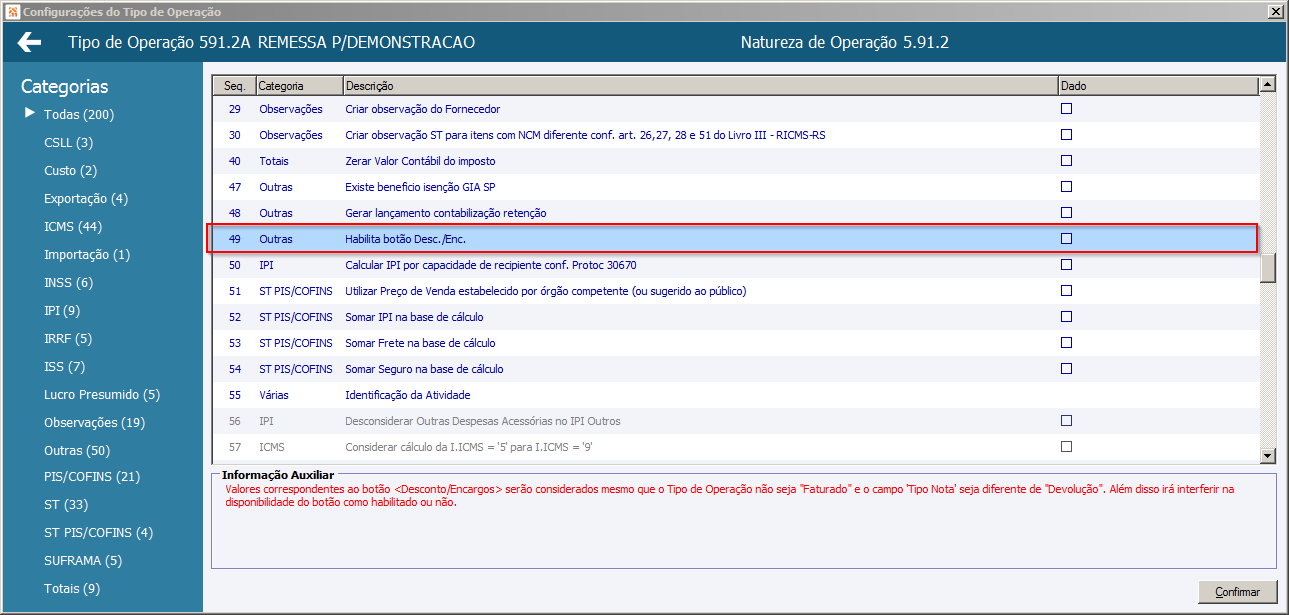Click the Confirmar button
Viewport: 1289px width, 615px height.
click(1237, 591)
